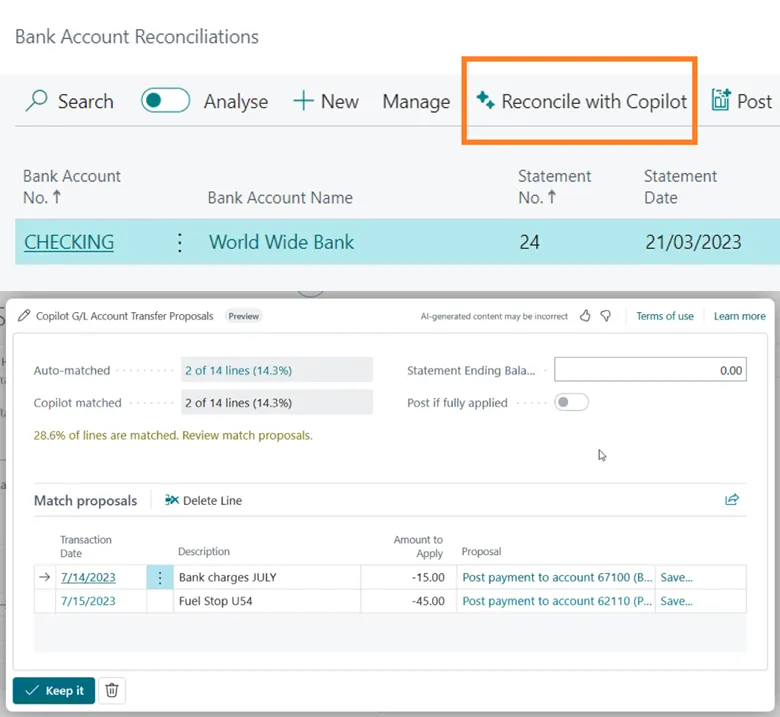Enable the Post if fully applied toggle

point(571,402)
